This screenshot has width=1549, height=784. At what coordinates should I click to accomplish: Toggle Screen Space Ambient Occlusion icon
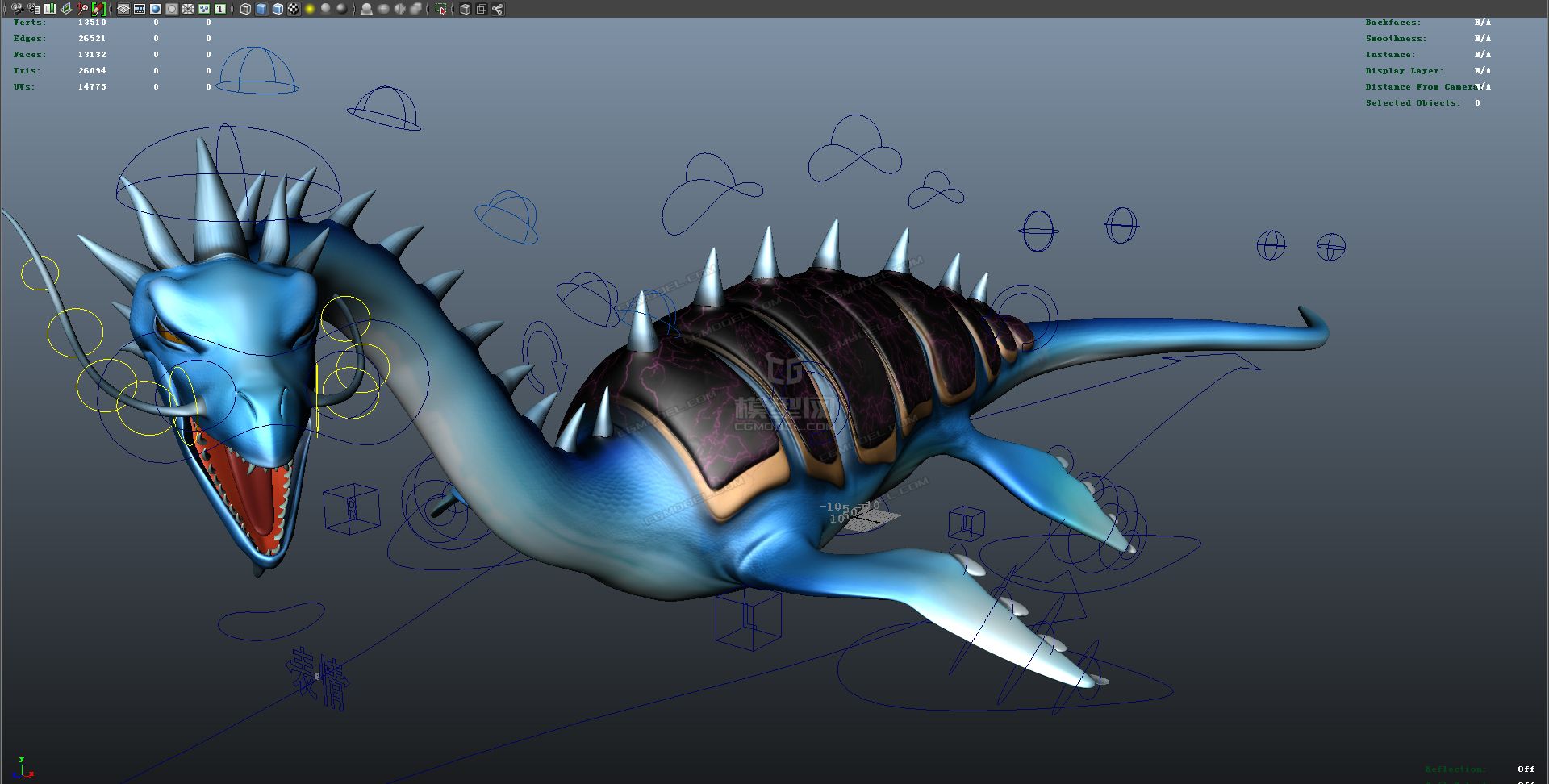(366, 9)
